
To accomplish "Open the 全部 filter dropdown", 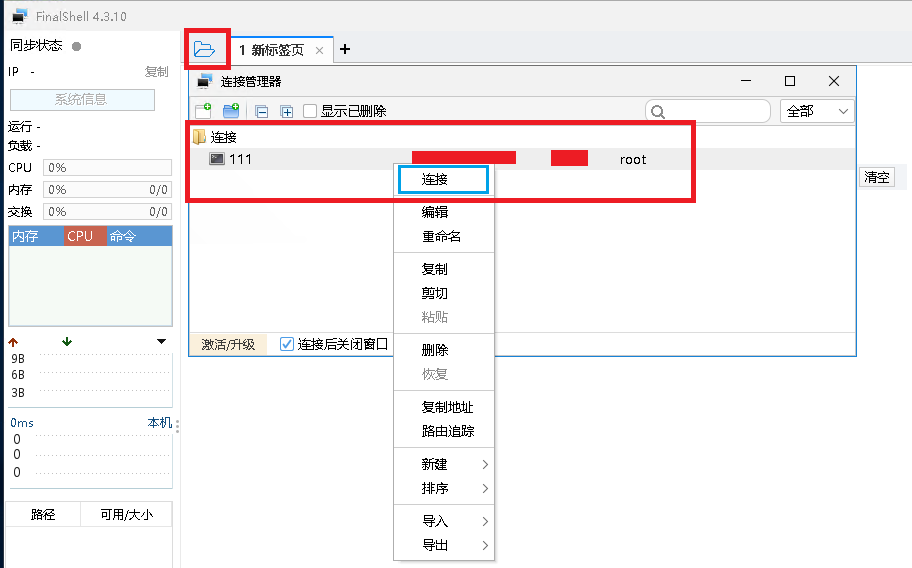I will point(816,111).
